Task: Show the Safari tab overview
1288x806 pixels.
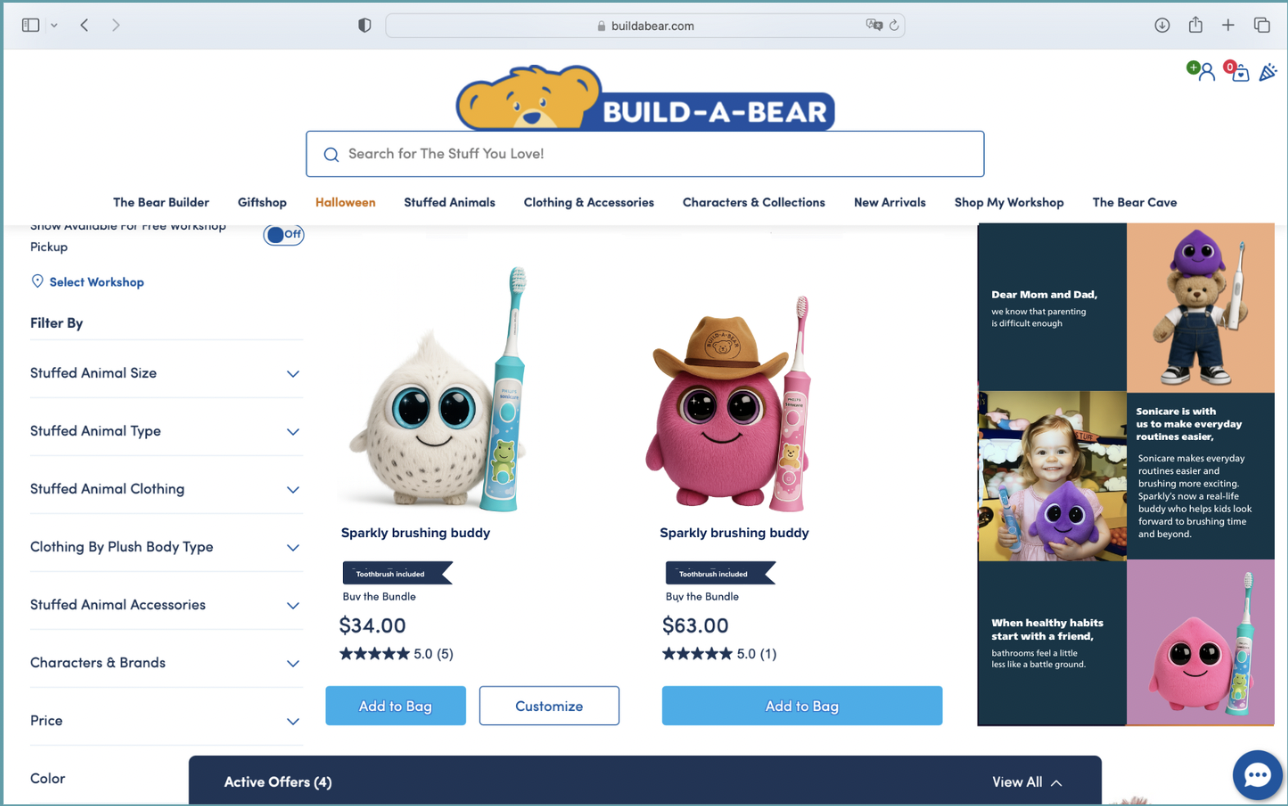Action: pos(1261,25)
